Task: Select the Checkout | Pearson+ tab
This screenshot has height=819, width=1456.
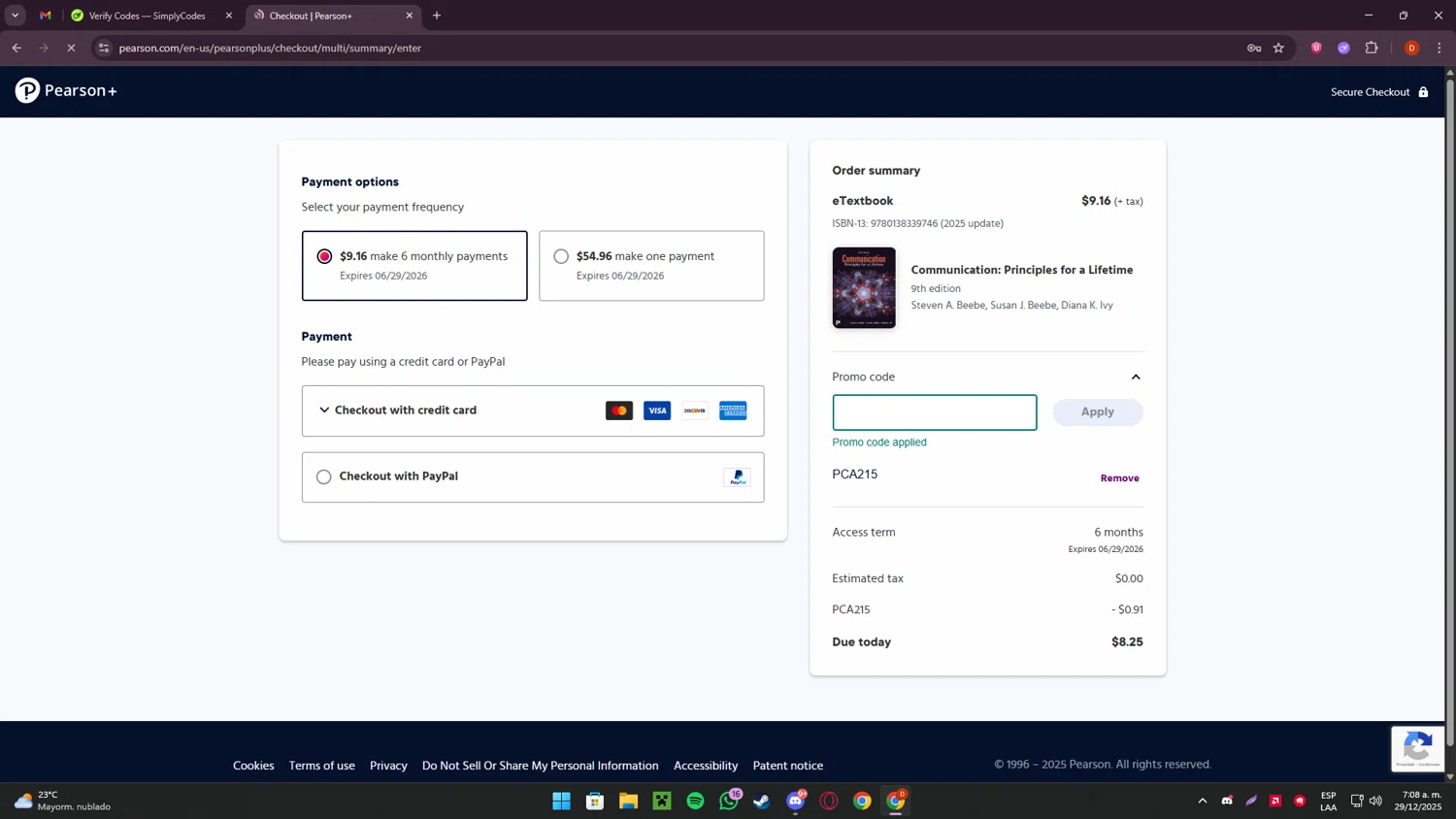Action: [334, 16]
